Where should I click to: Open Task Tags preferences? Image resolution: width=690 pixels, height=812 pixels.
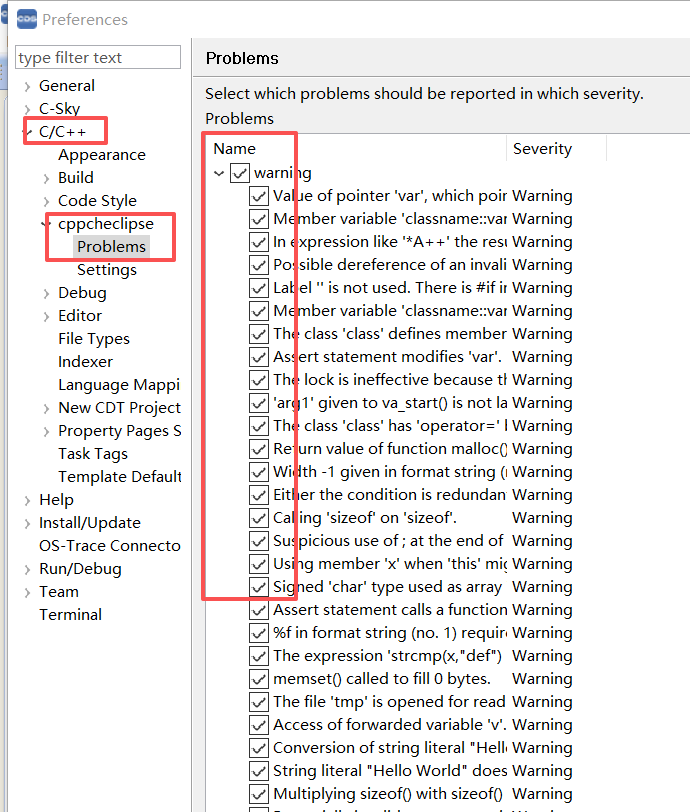(x=93, y=454)
